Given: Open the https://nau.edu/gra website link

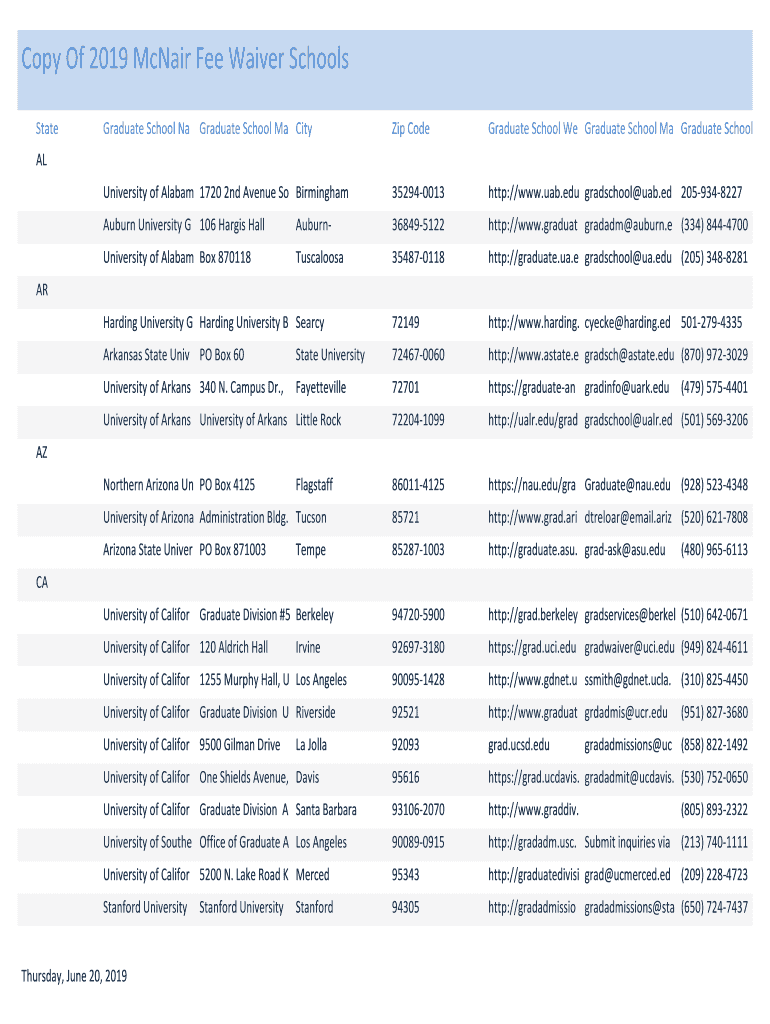Looking at the screenshot, I should (532, 485).
